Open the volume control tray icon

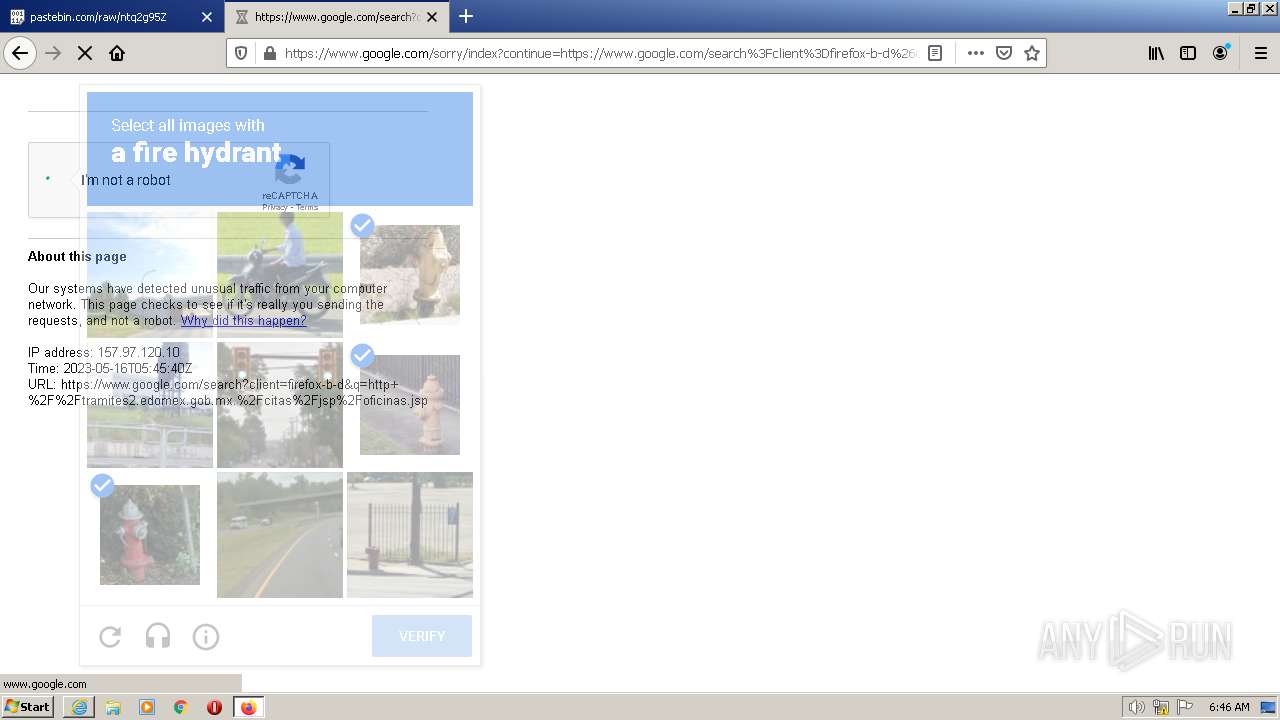1136,707
